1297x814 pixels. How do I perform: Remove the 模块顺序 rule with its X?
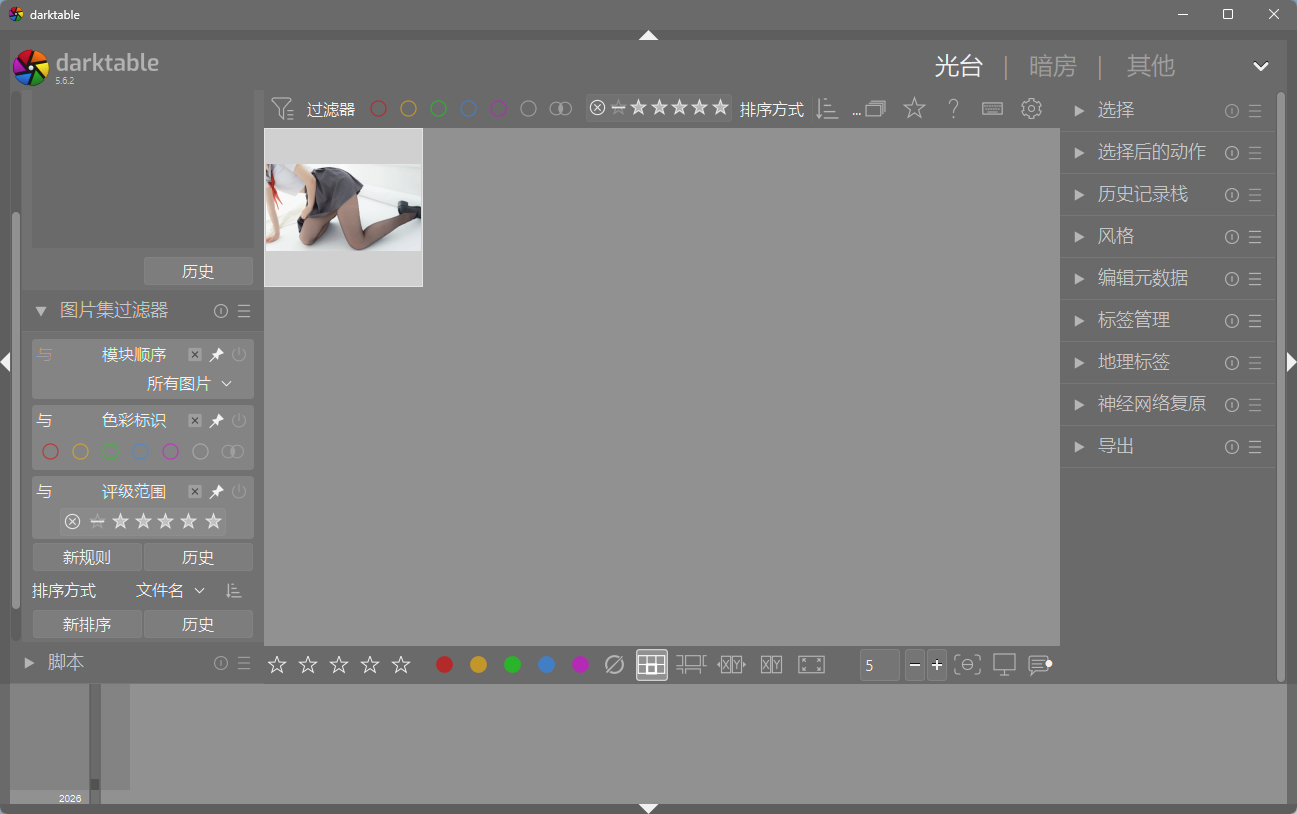click(195, 355)
